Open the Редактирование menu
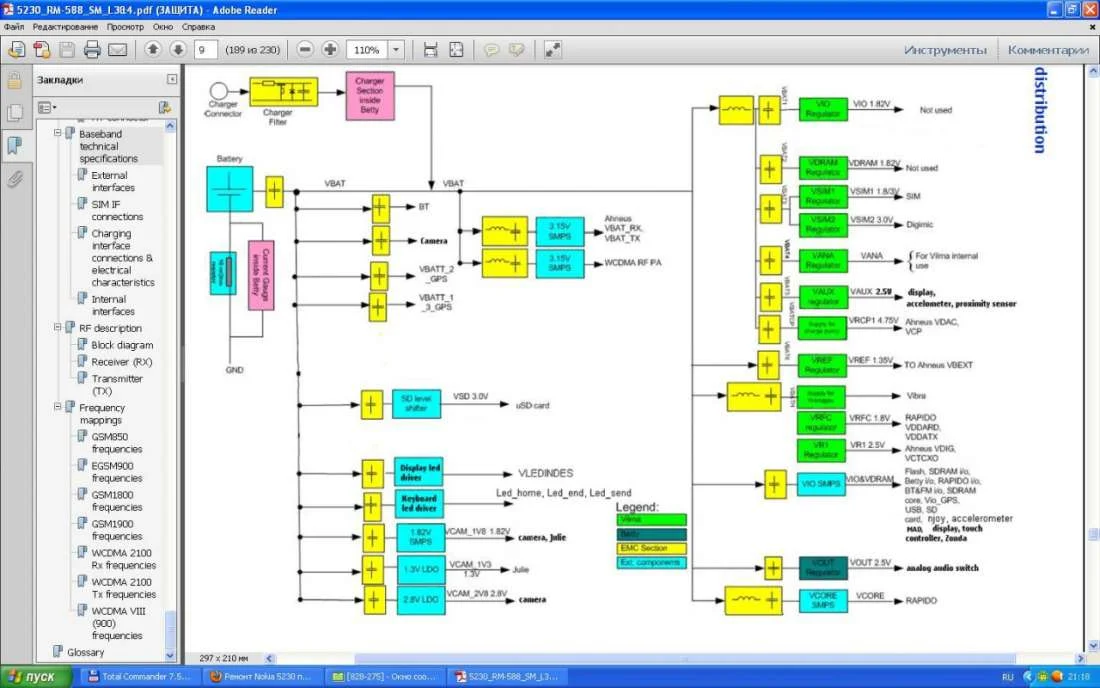The width and height of the screenshot is (1100, 688). point(65,27)
